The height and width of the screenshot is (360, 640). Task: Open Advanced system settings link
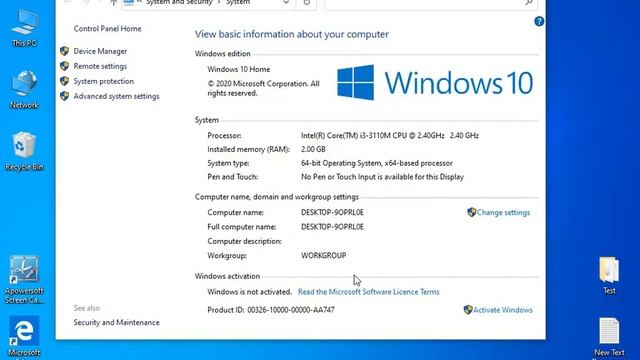[x=116, y=96]
